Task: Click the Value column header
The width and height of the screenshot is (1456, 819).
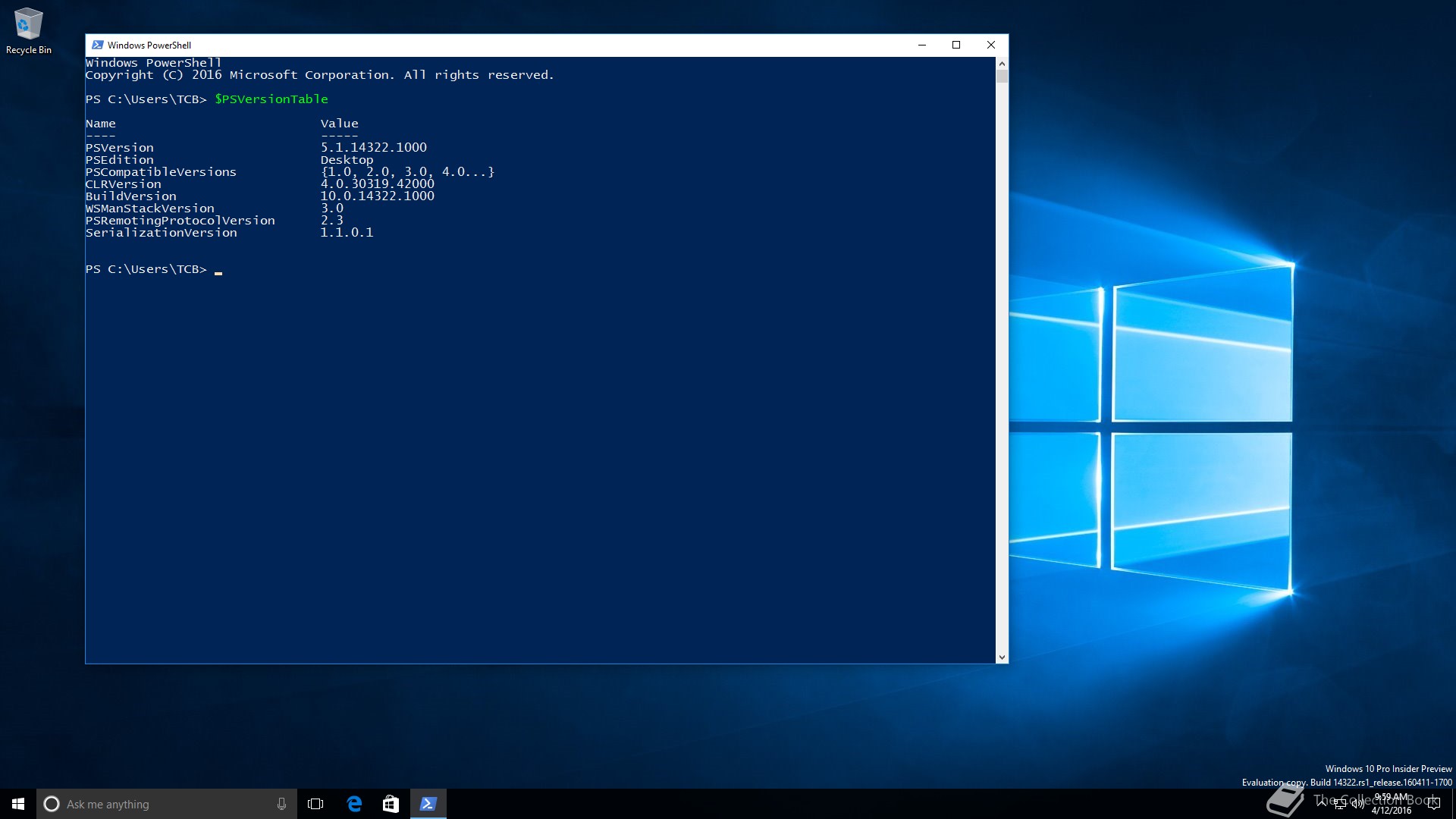Action: pos(339,124)
